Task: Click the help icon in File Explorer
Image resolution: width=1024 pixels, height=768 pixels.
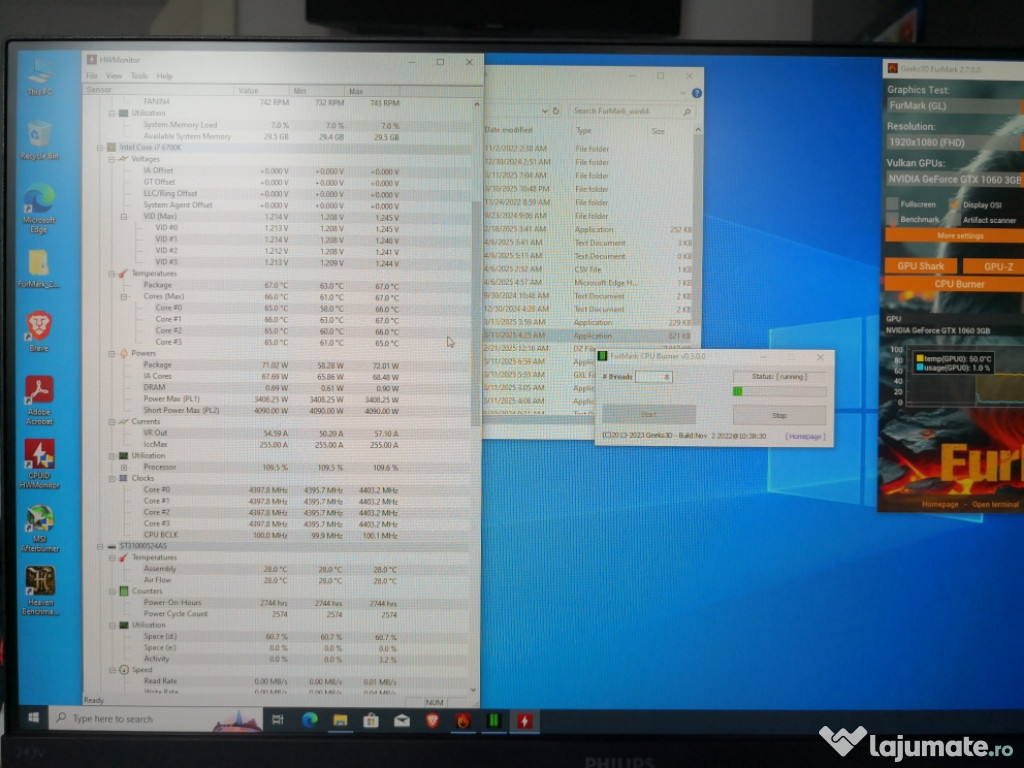Action: pos(697,93)
